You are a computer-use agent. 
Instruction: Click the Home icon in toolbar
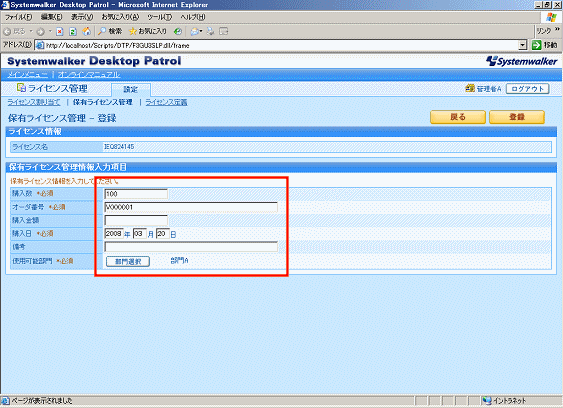pos(87,32)
